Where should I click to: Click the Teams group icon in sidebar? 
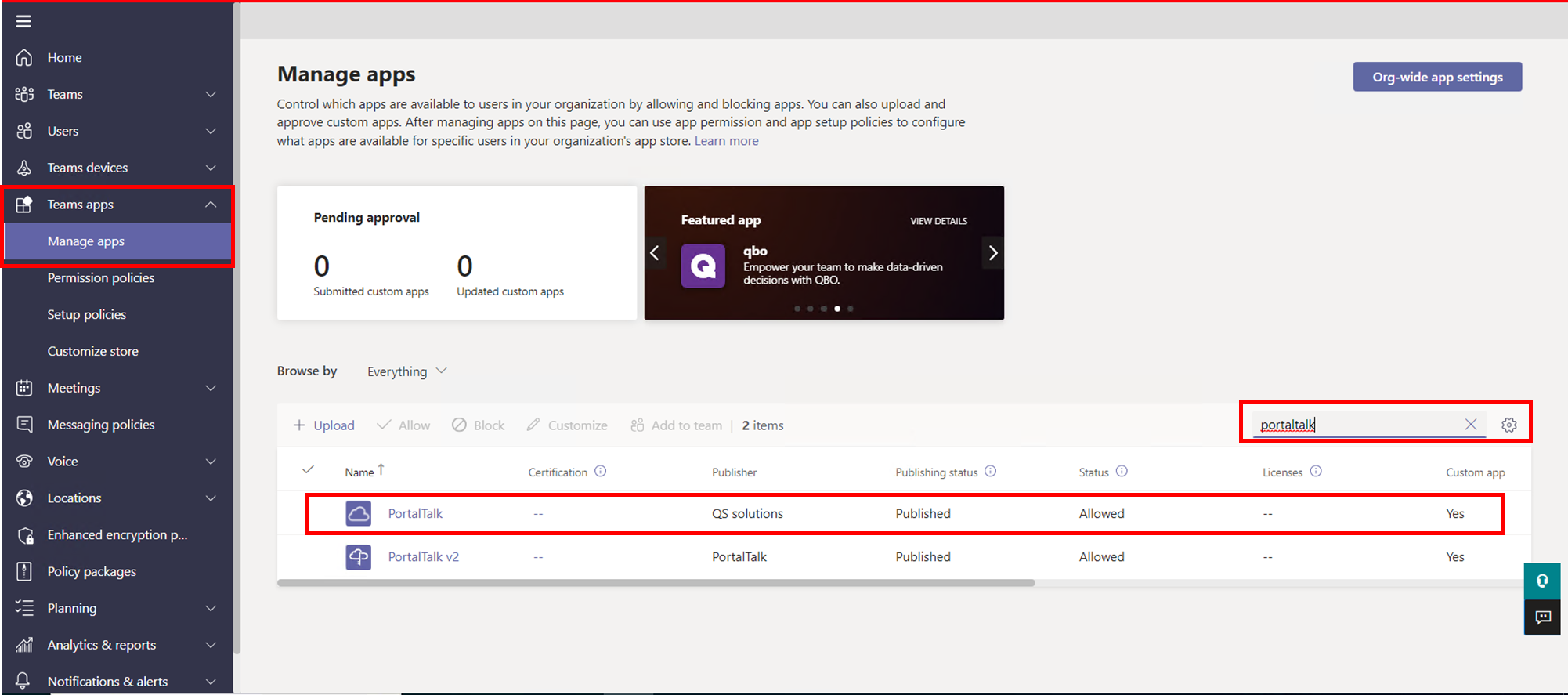24,94
